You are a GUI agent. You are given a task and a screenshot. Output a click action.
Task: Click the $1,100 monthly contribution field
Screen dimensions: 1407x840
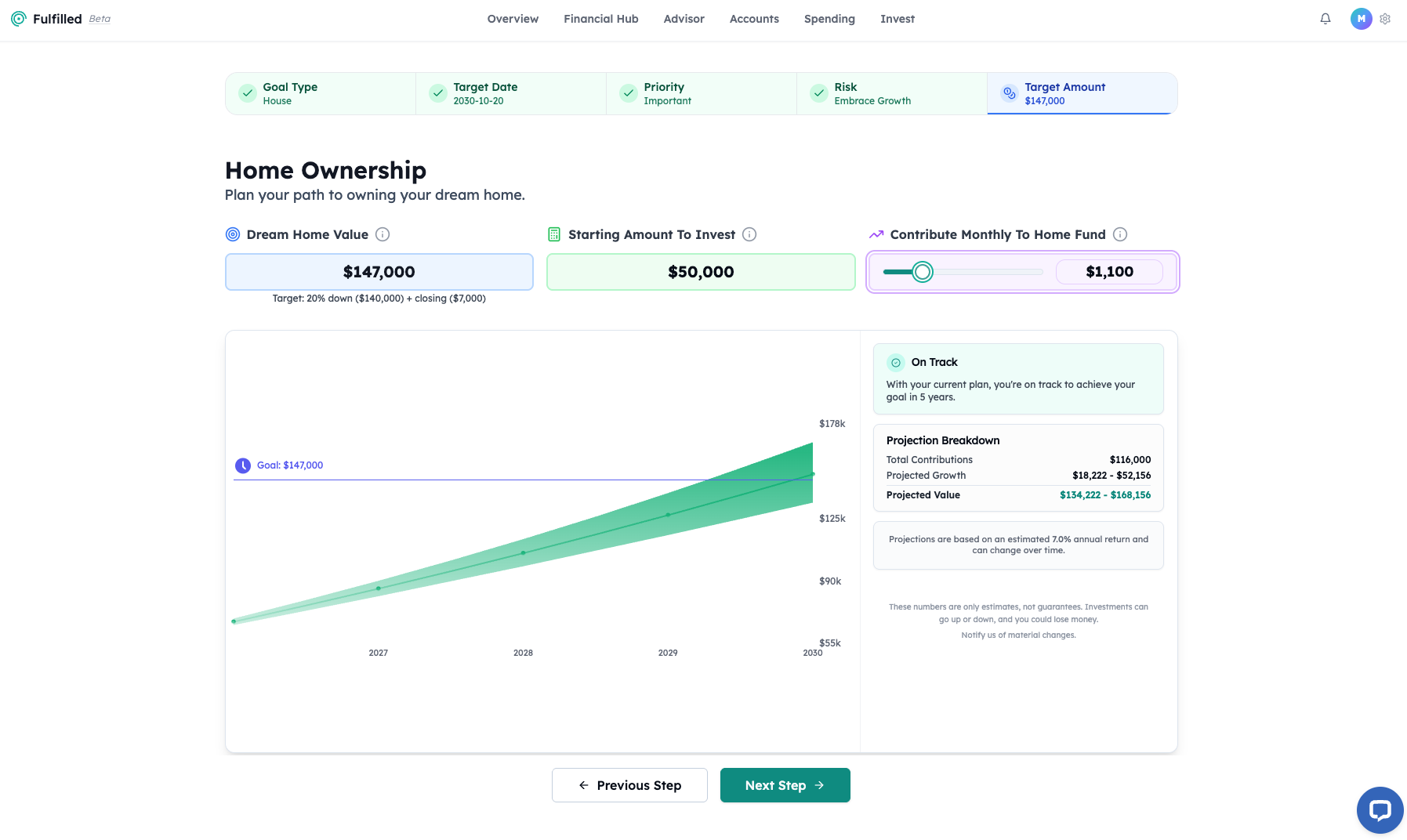point(1109,272)
